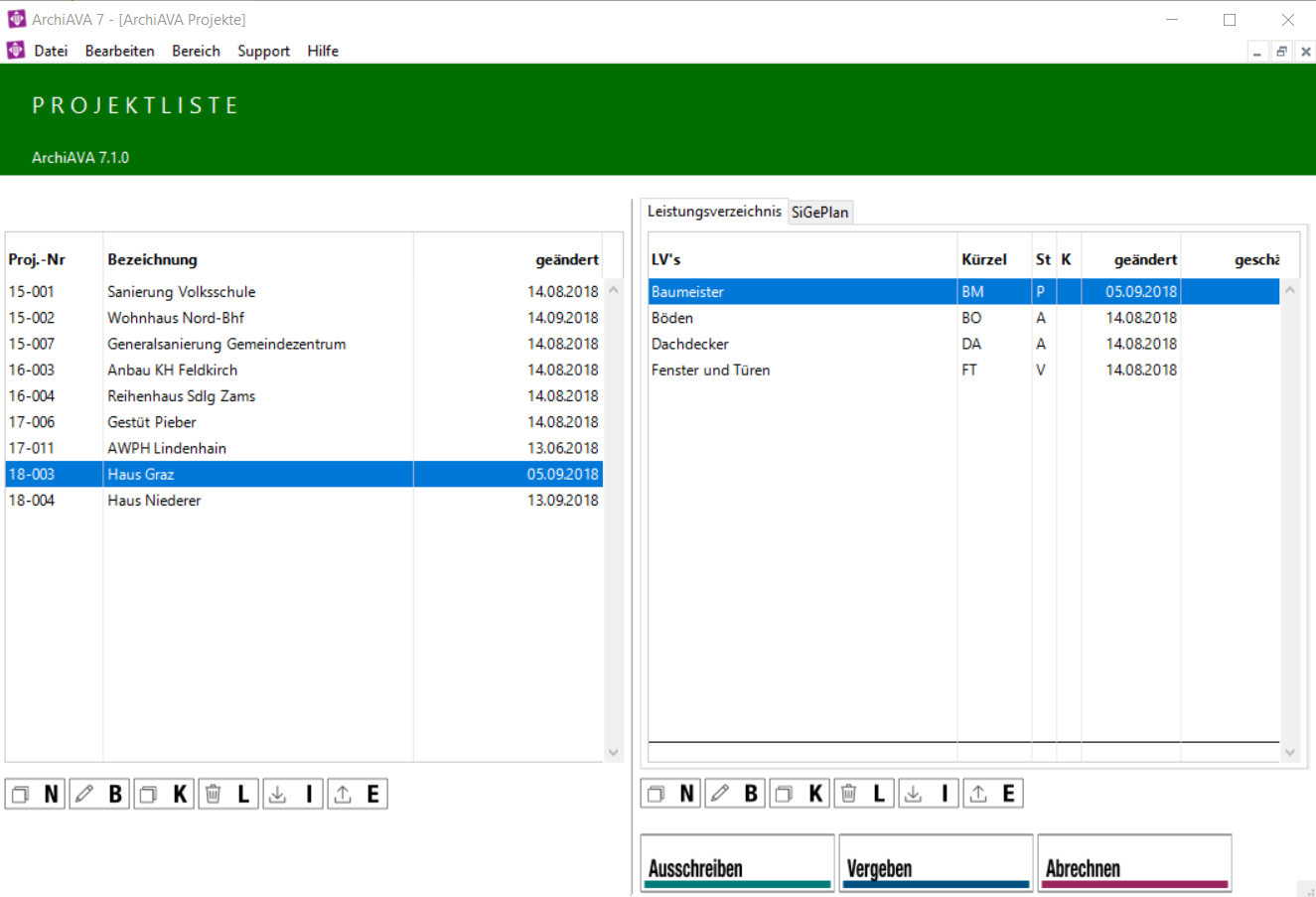Copy the selected LV with the LV list's K button

pos(800,793)
